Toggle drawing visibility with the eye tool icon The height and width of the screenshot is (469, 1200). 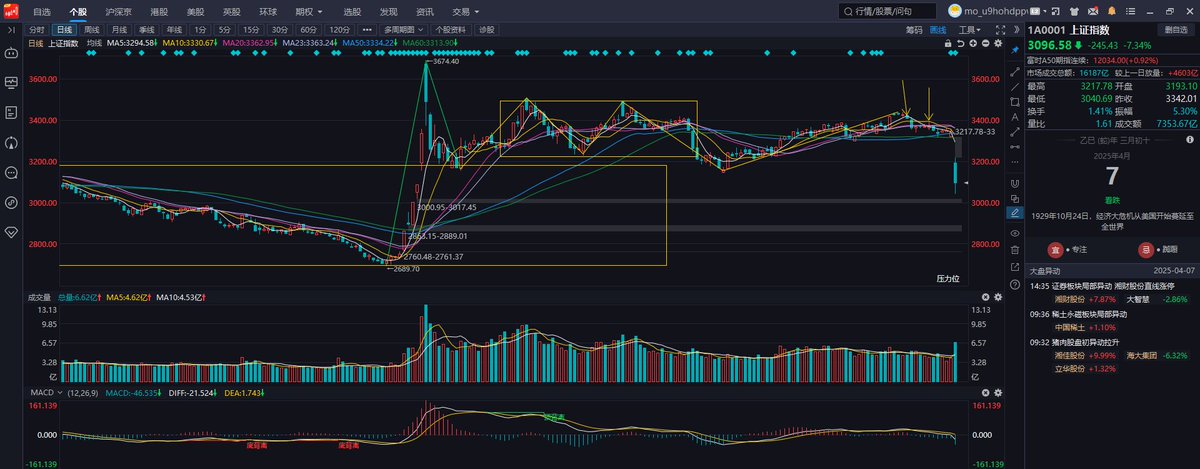[1015, 231]
